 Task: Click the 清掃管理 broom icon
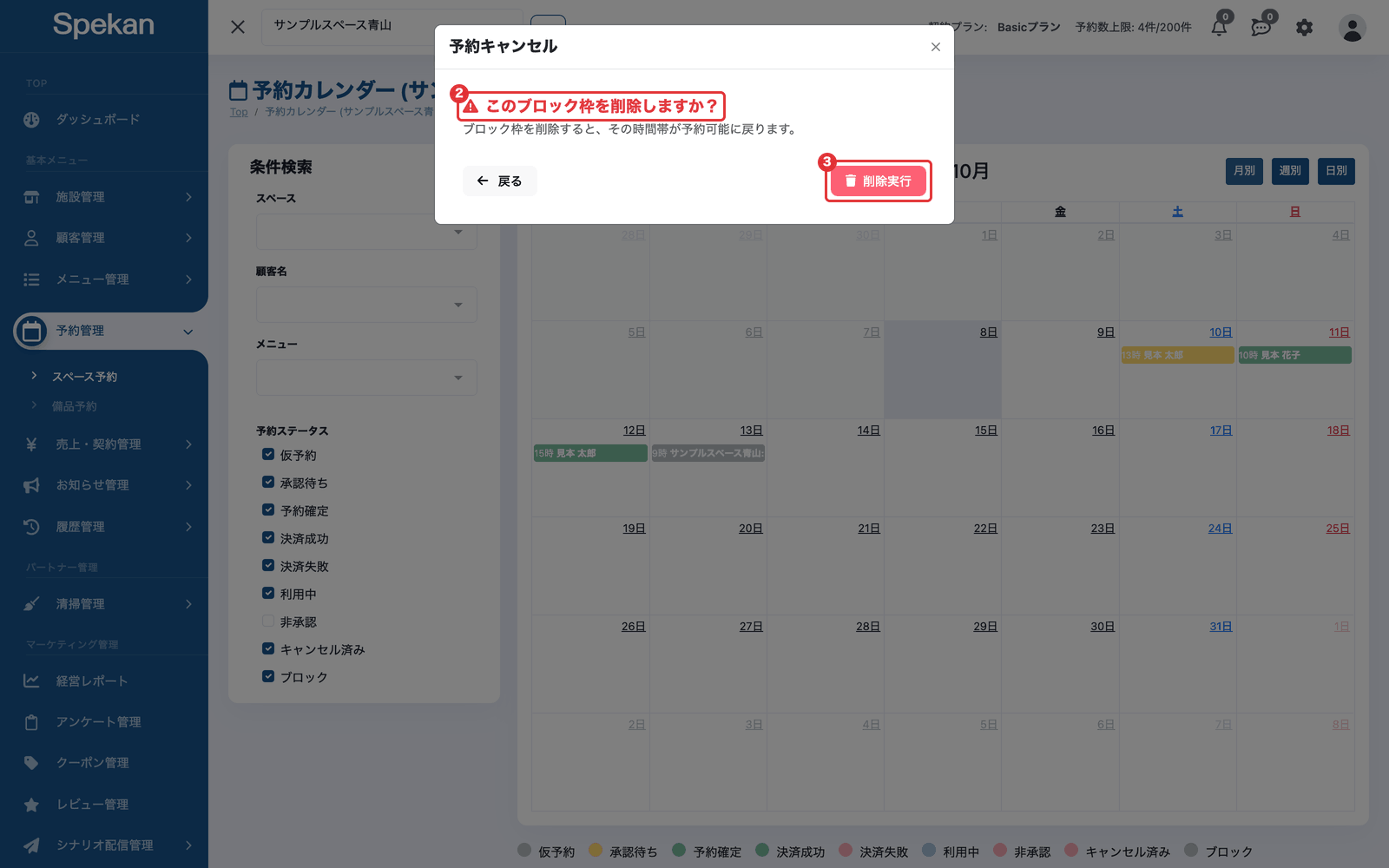31,604
